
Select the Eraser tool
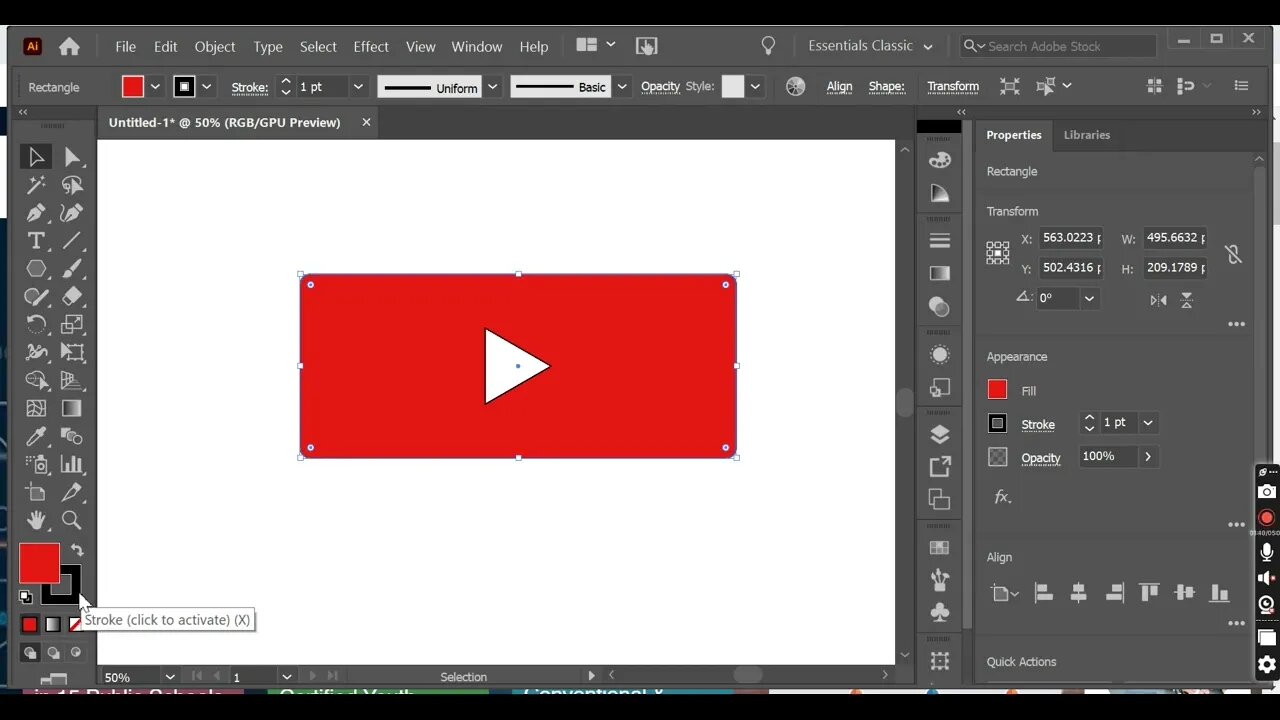point(72,297)
